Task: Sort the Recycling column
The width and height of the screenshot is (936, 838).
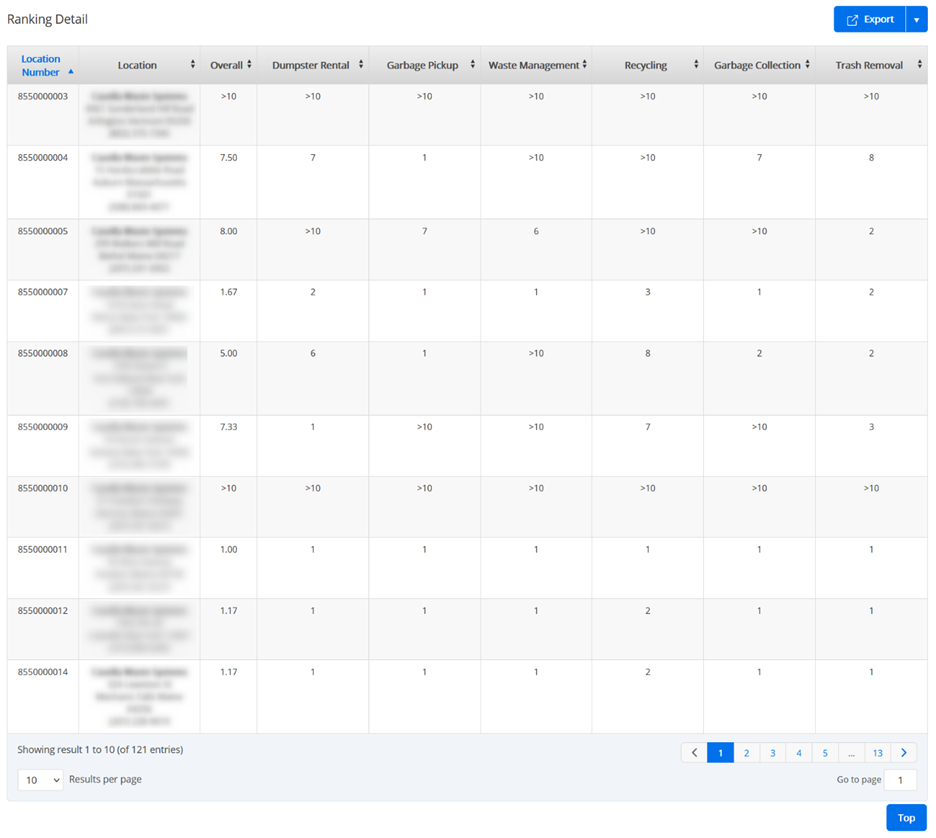Action: tap(648, 65)
